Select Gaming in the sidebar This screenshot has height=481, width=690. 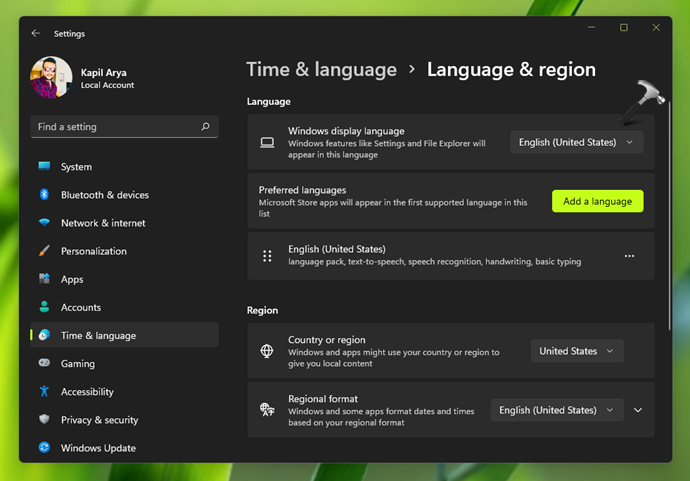[78, 364]
